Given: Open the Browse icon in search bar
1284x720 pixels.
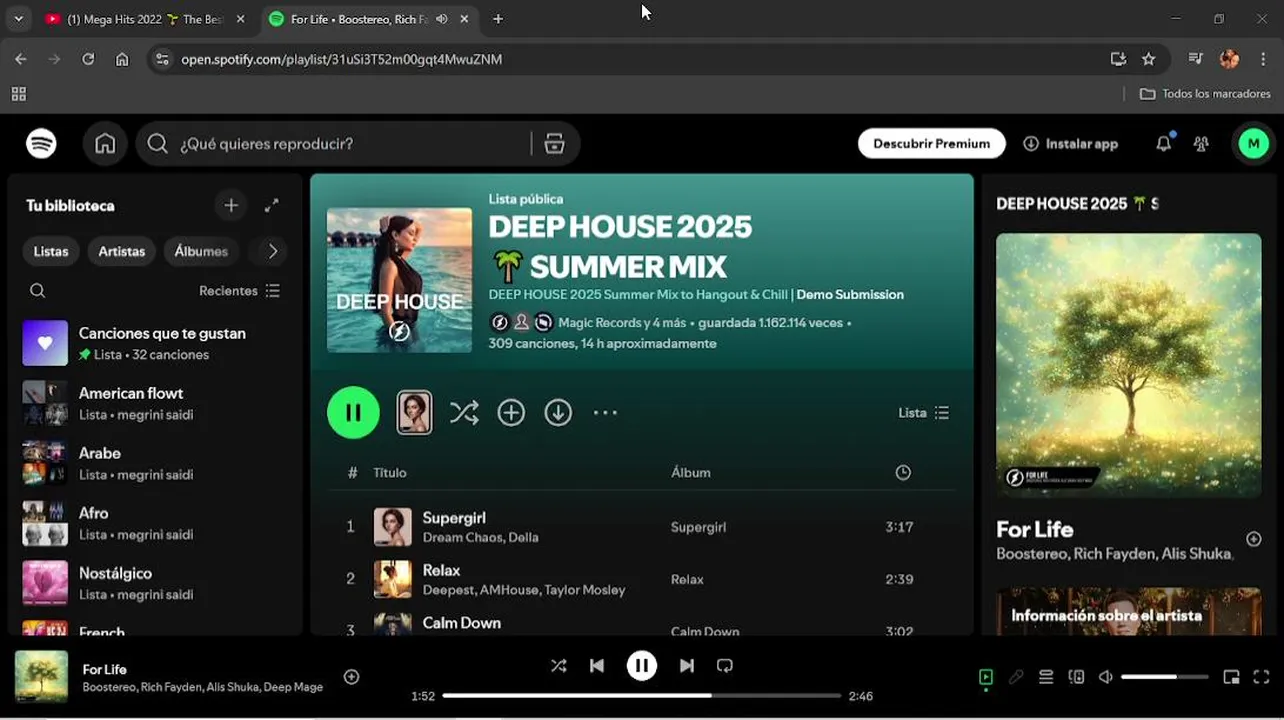Looking at the screenshot, I should click(554, 144).
